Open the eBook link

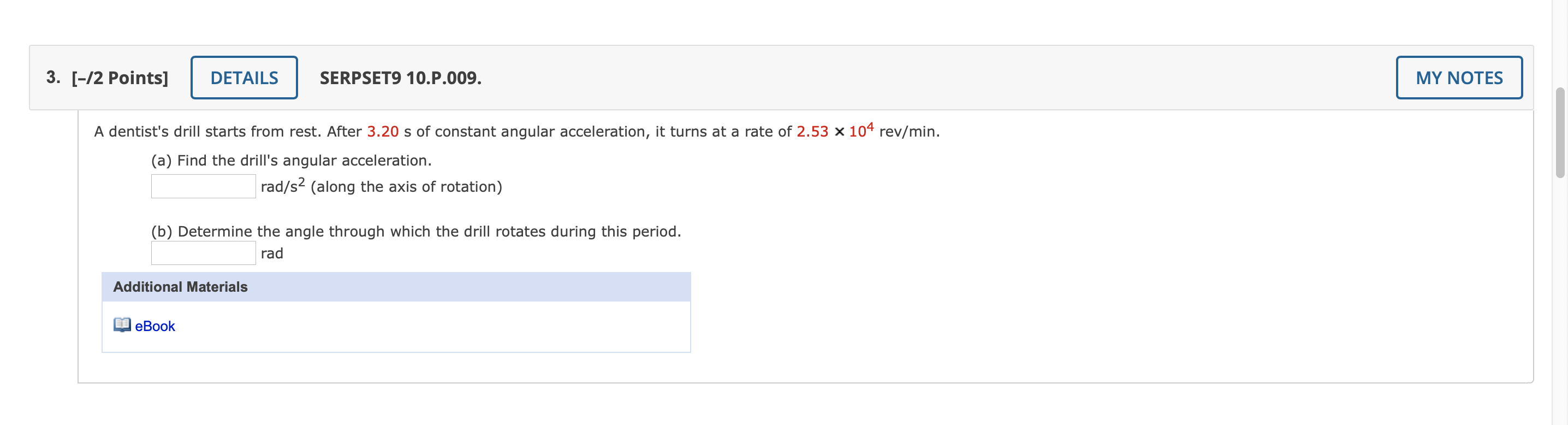click(155, 326)
